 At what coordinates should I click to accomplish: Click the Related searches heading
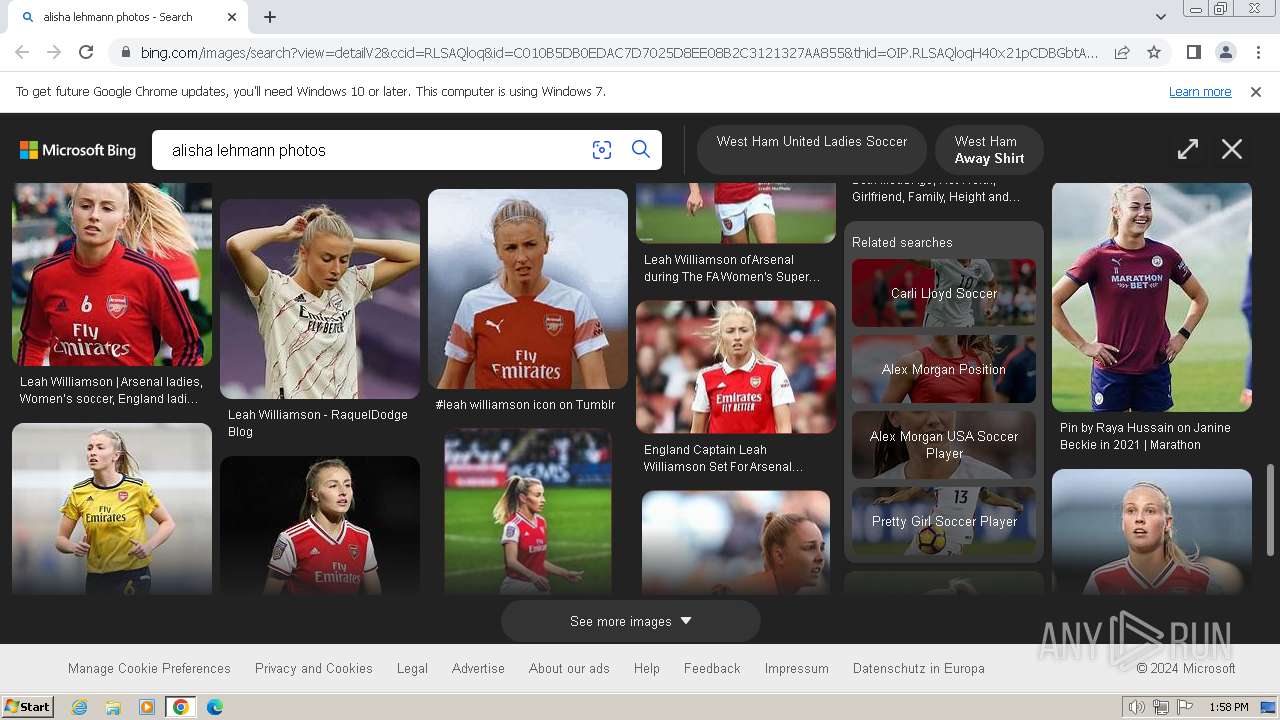[902, 242]
